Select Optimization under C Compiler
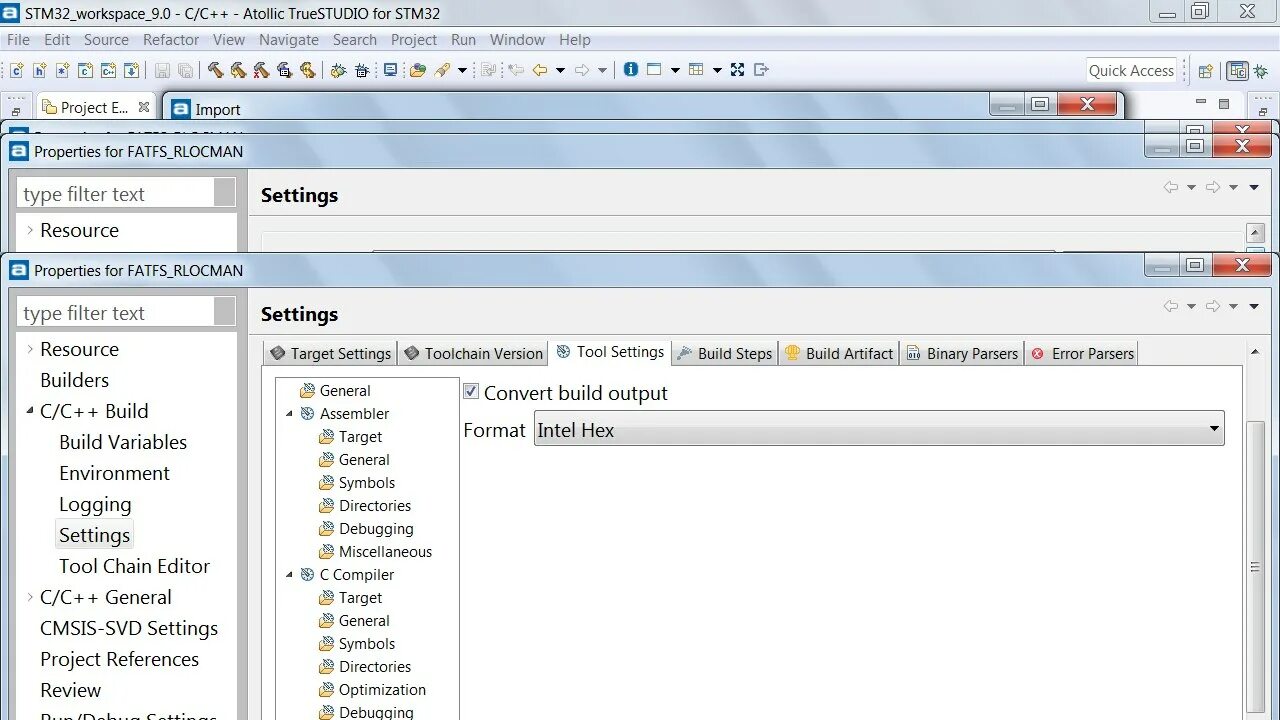Screen dimensions: 1280x720 pos(382,690)
